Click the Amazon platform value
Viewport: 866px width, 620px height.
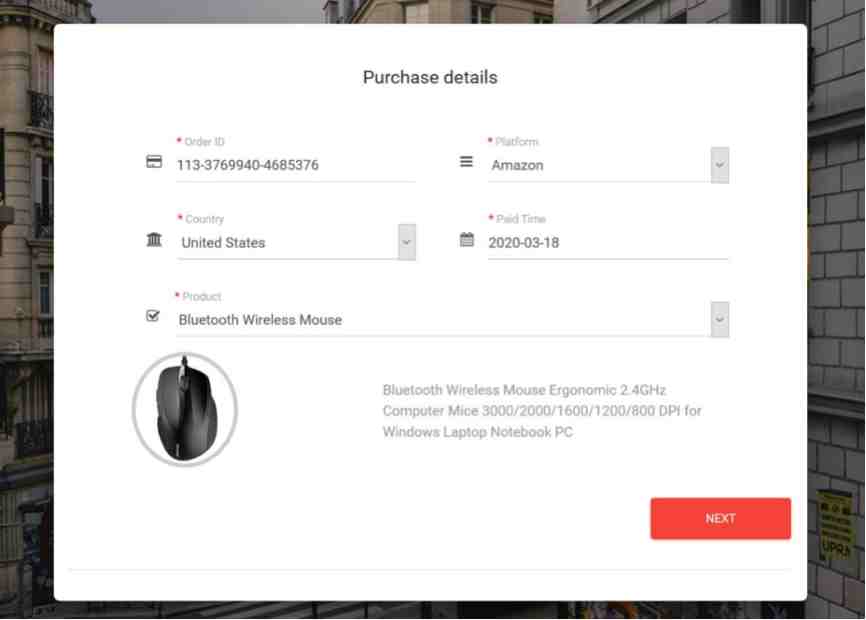[x=518, y=165]
